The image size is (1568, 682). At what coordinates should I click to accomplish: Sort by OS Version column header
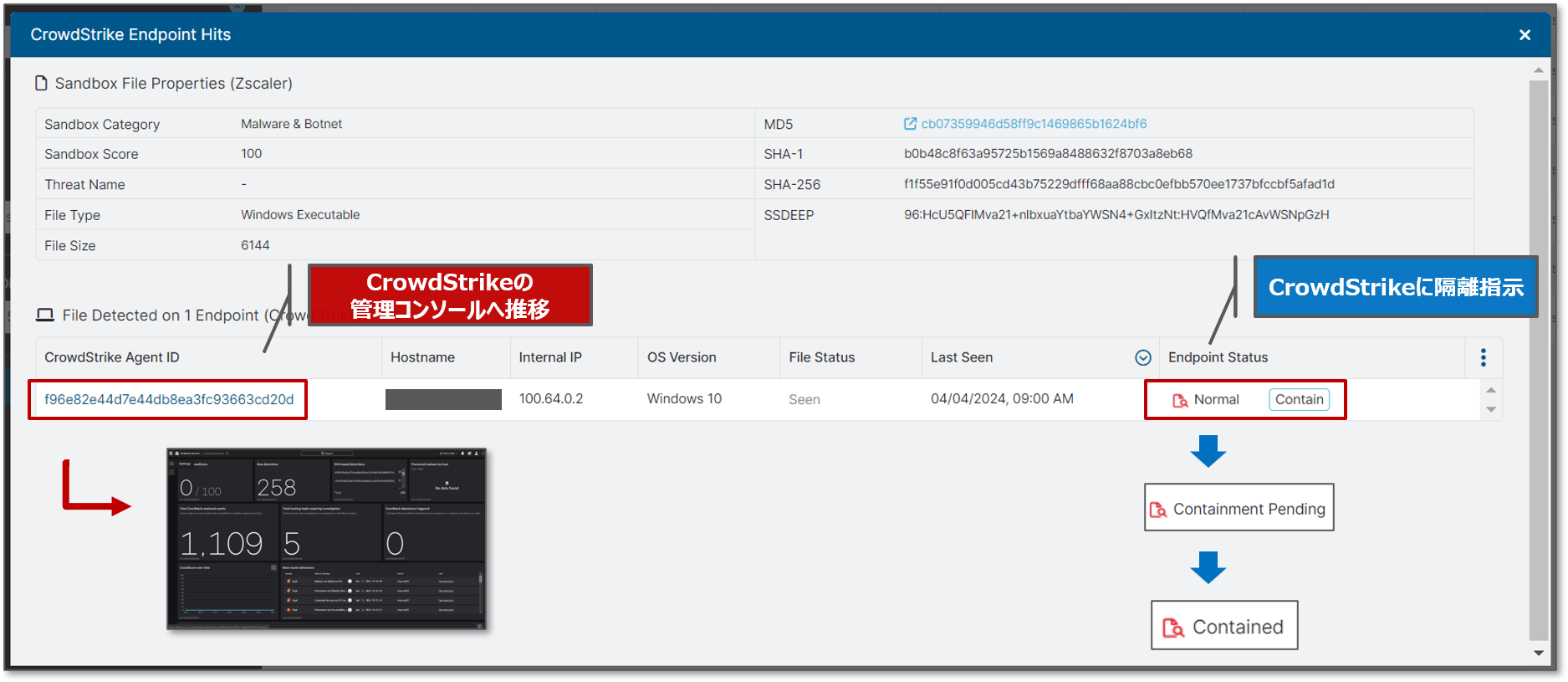coord(682,357)
